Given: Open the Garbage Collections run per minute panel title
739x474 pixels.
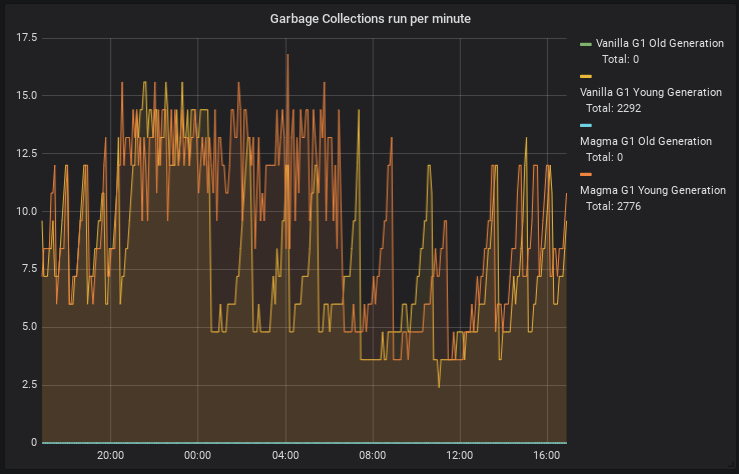Looking at the screenshot, I should pyautogui.click(x=370, y=19).
